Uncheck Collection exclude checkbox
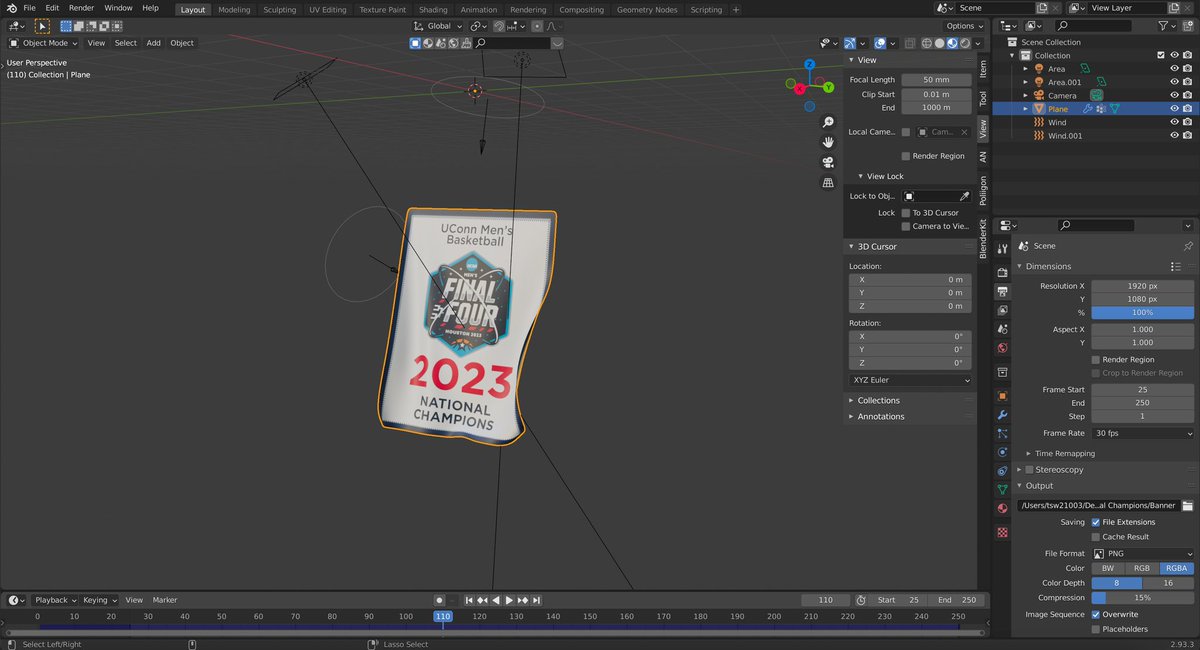This screenshot has height=650, width=1200. [x=1161, y=56]
